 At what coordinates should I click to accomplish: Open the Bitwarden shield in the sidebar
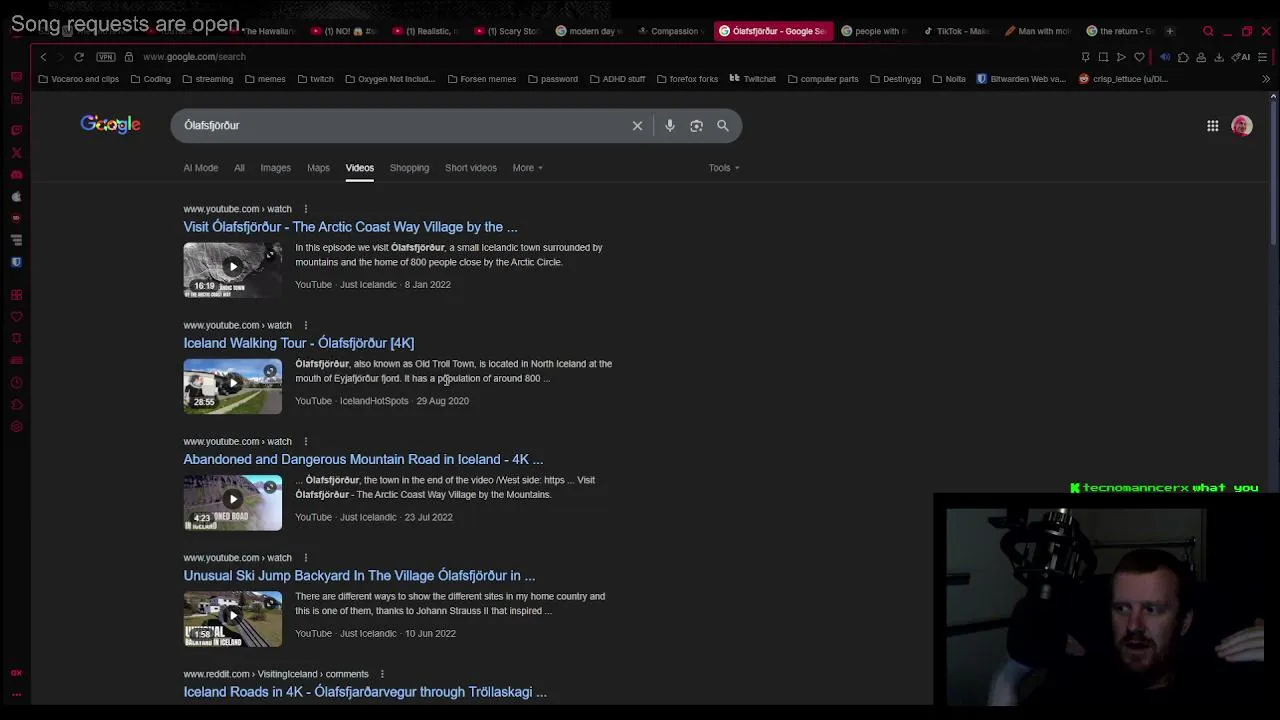(16, 262)
